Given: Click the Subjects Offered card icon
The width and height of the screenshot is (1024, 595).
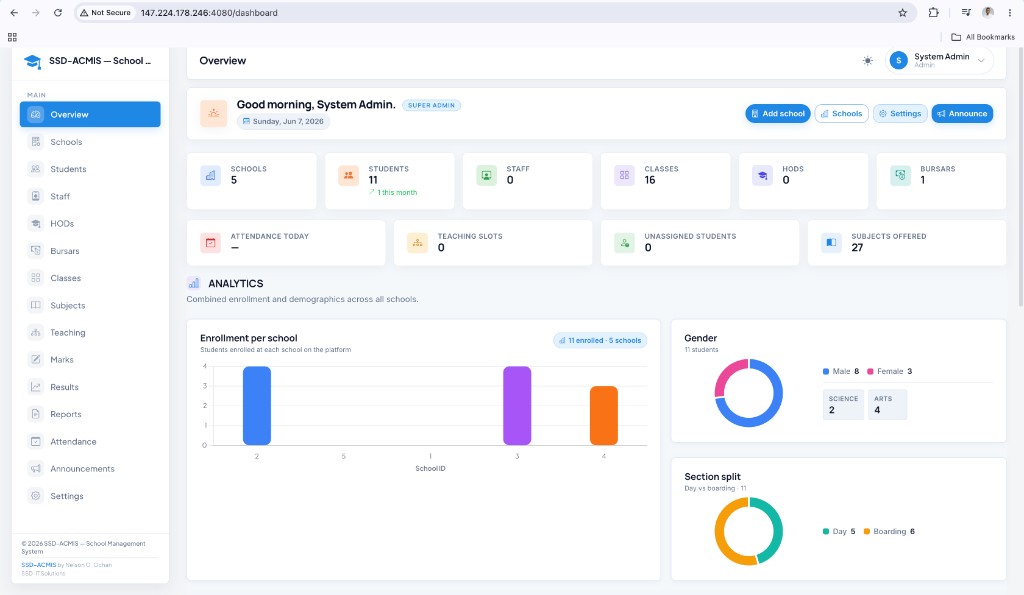Looking at the screenshot, I should (x=831, y=243).
